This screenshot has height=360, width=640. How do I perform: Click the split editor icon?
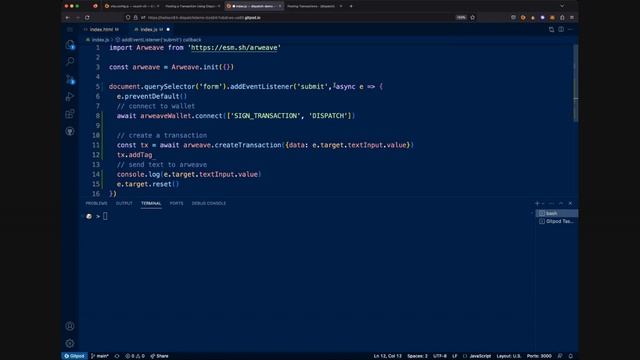561,29
